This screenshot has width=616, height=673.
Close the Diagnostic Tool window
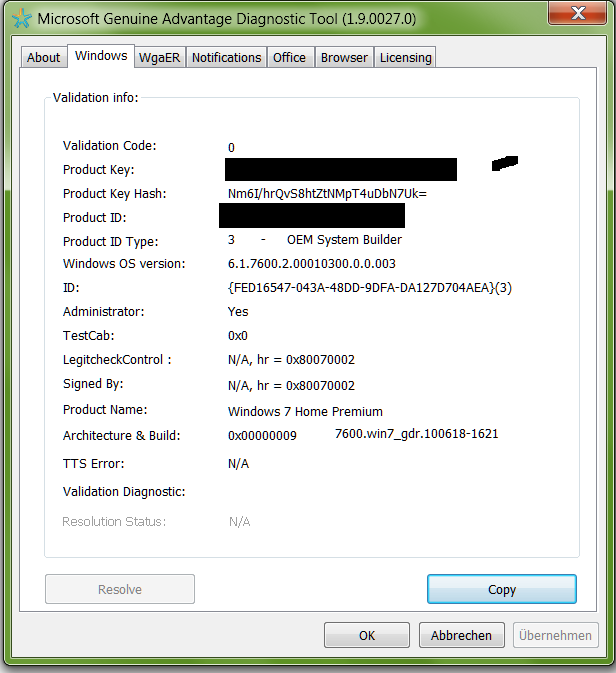tap(577, 12)
